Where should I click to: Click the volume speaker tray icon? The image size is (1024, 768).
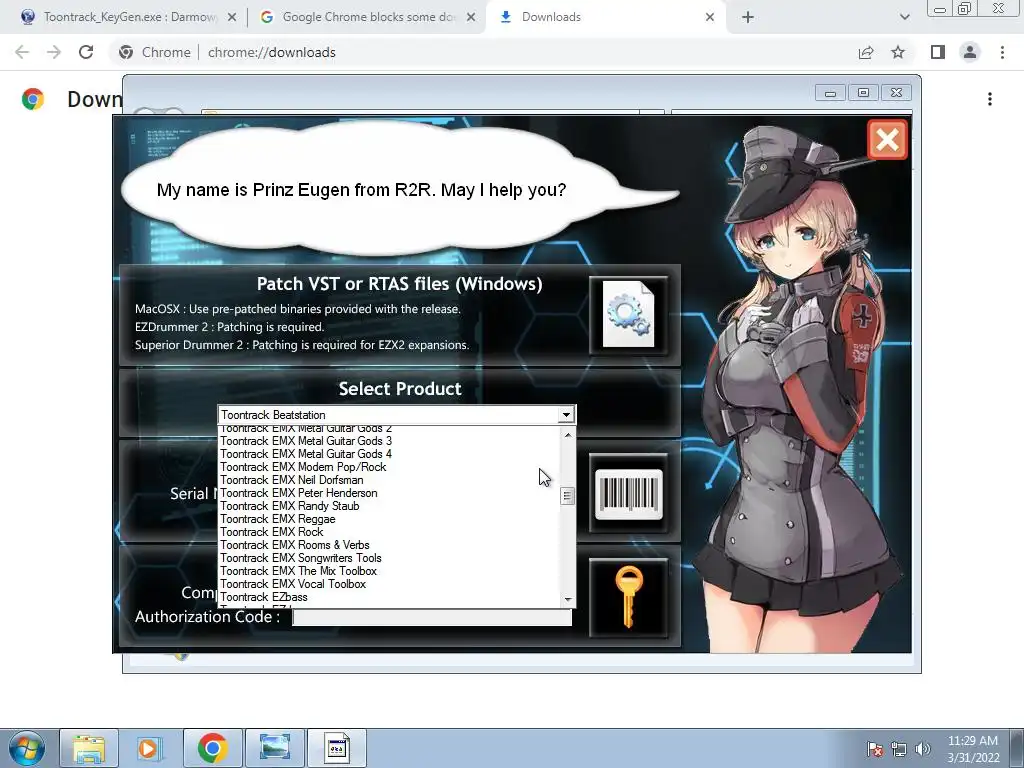(x=923, y=749)
